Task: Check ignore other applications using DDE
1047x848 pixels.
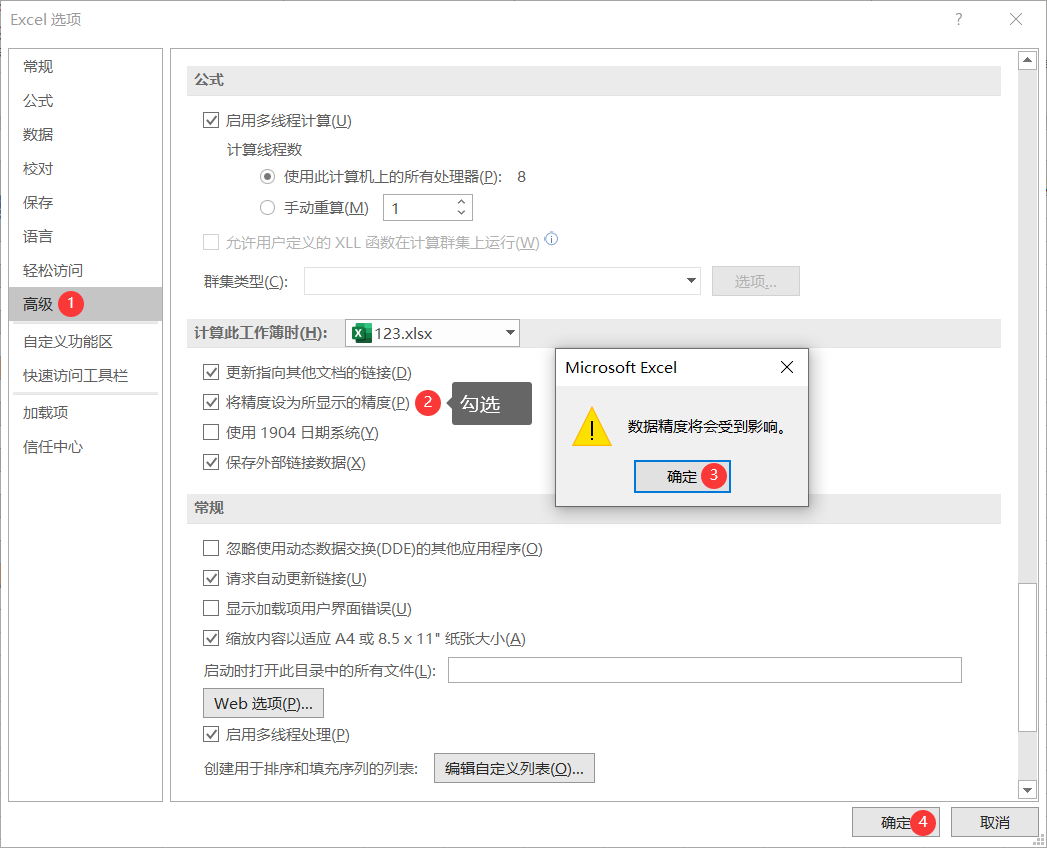Action: point(211,548)
